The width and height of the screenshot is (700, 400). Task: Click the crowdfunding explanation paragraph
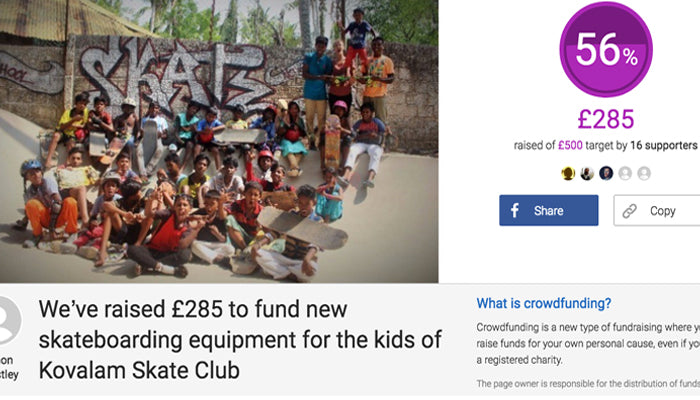pyautogui.click(x=588, y=343)
